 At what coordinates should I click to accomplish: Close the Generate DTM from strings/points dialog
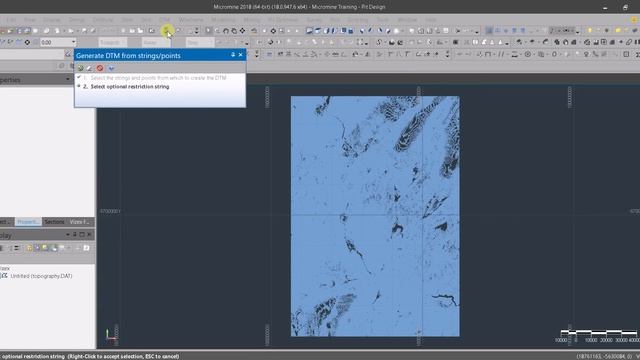click(240, 55)
